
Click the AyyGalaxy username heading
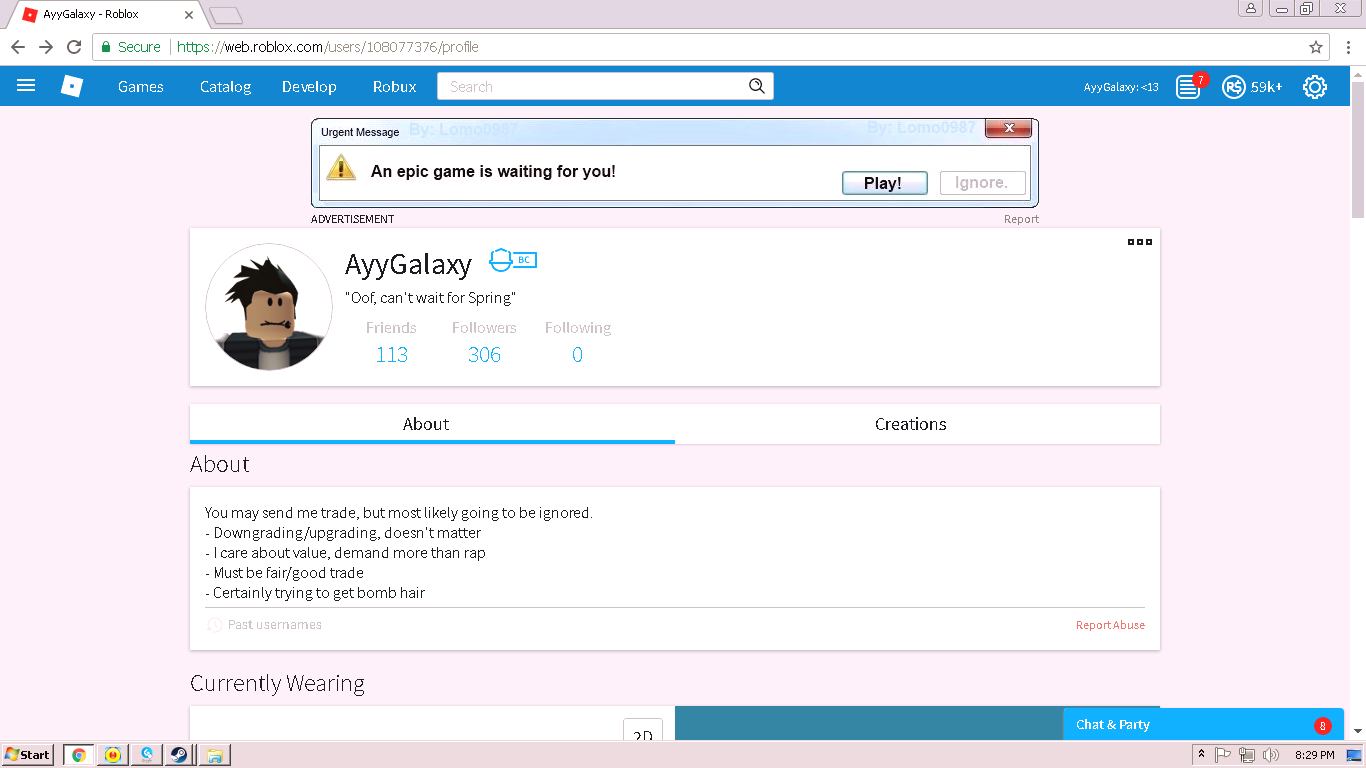coord(408,264)
